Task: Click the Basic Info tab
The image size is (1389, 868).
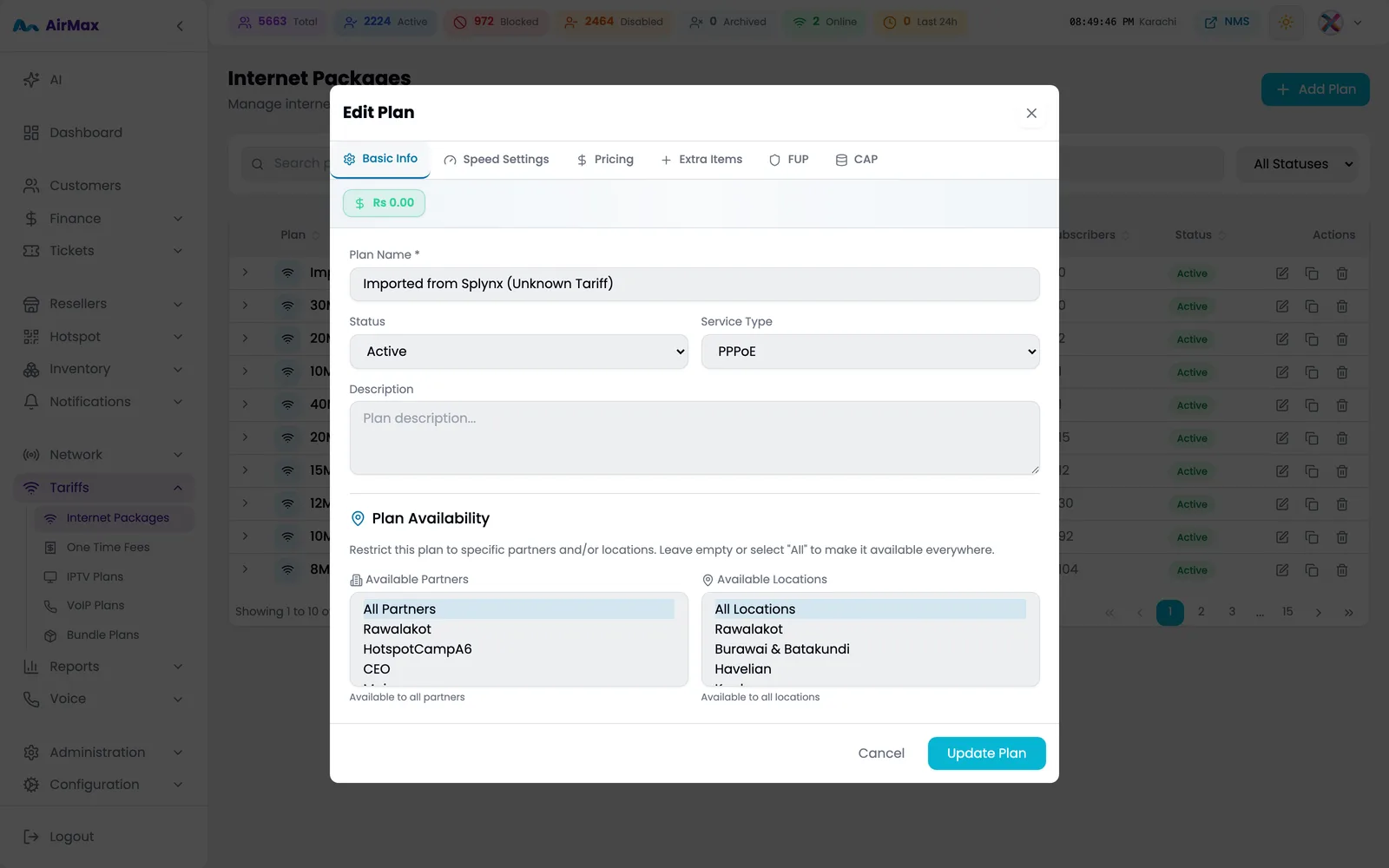Action: (x=380, y=159)
